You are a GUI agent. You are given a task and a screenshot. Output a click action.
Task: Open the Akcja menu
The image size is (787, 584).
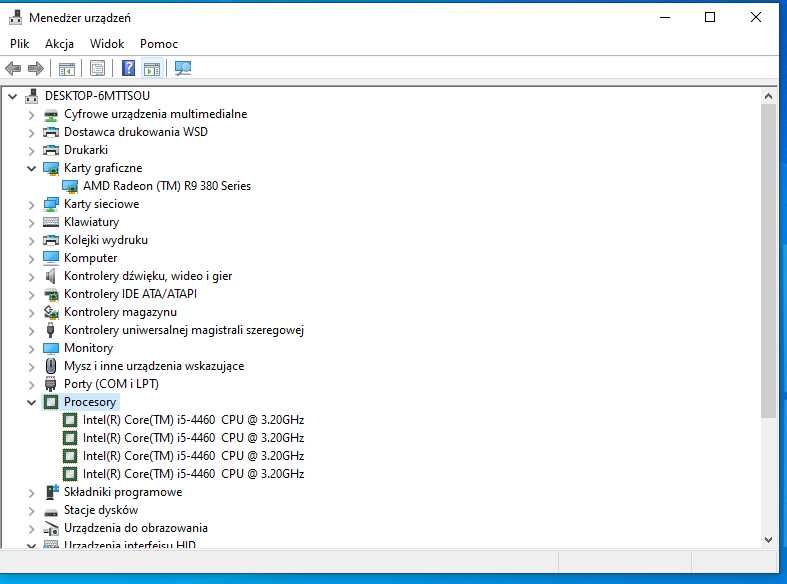tap(59, 44)
